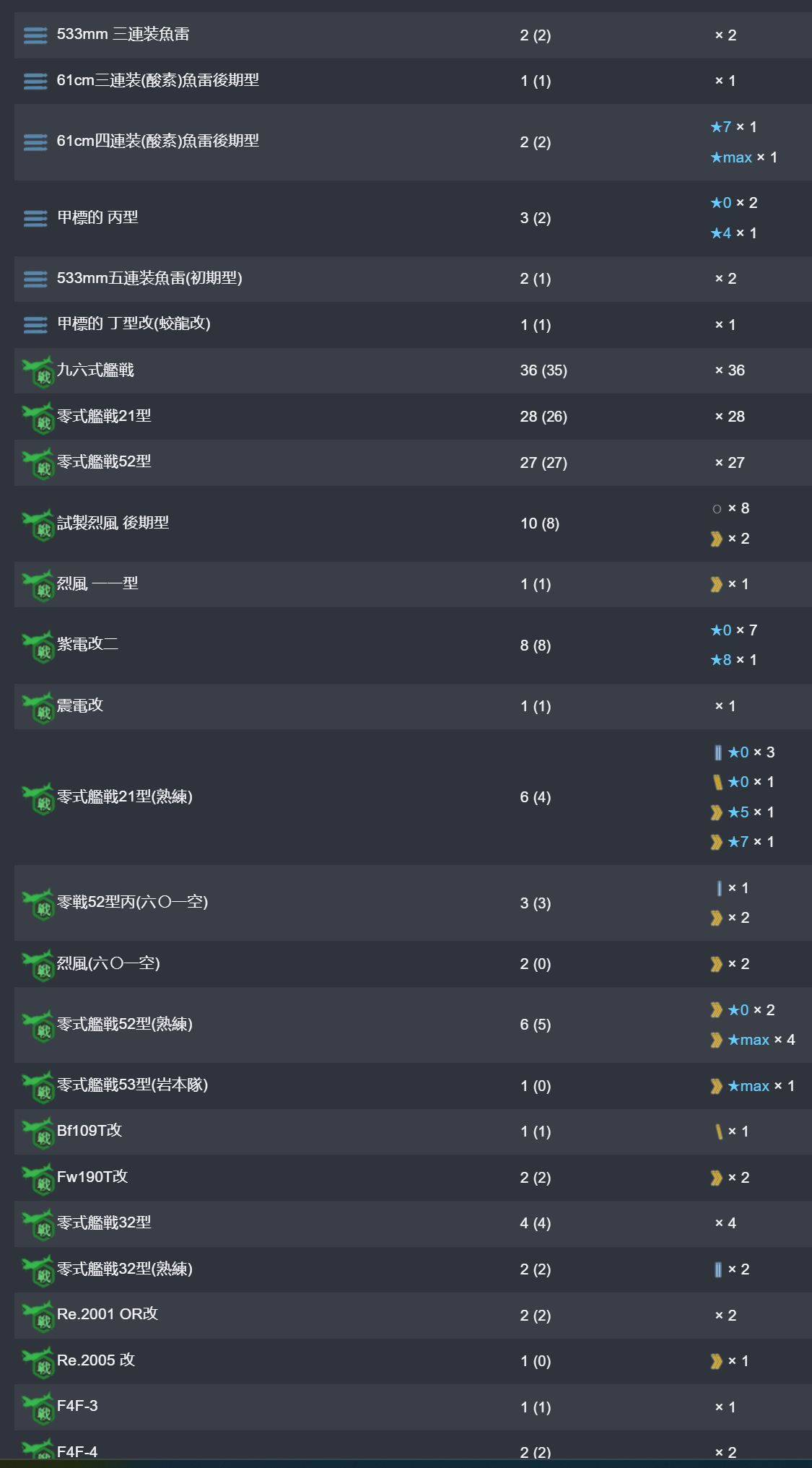Click fighter icon next to F4F-3

pos(38,1408)
